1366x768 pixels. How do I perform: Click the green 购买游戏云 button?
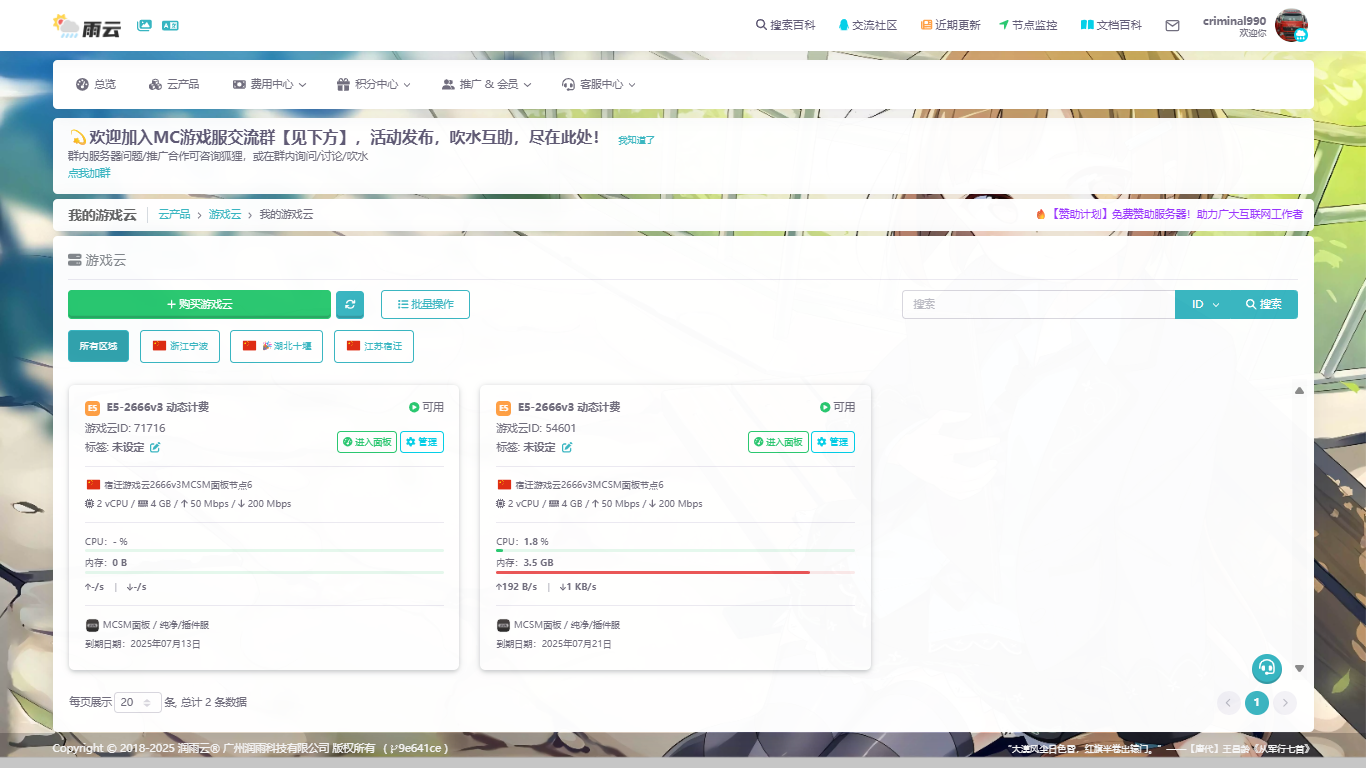(x=199, y=304)
